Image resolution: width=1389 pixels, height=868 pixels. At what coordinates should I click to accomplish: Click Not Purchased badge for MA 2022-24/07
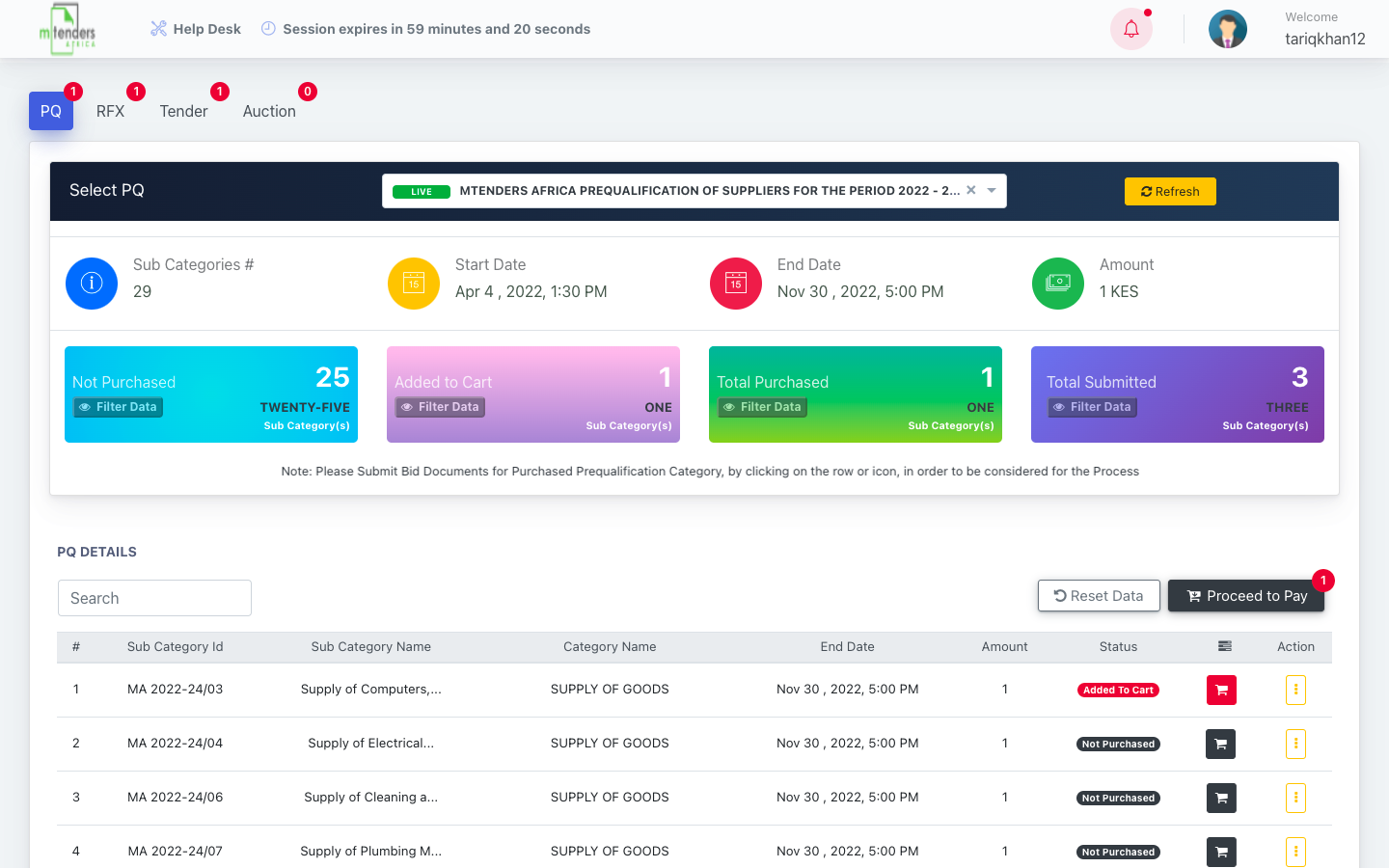click(1119, 852)
